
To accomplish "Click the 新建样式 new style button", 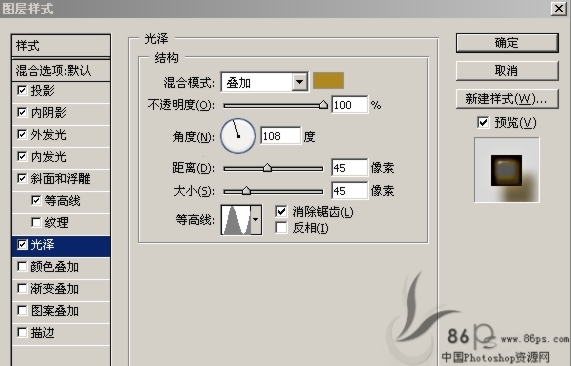I will point(507,99).
